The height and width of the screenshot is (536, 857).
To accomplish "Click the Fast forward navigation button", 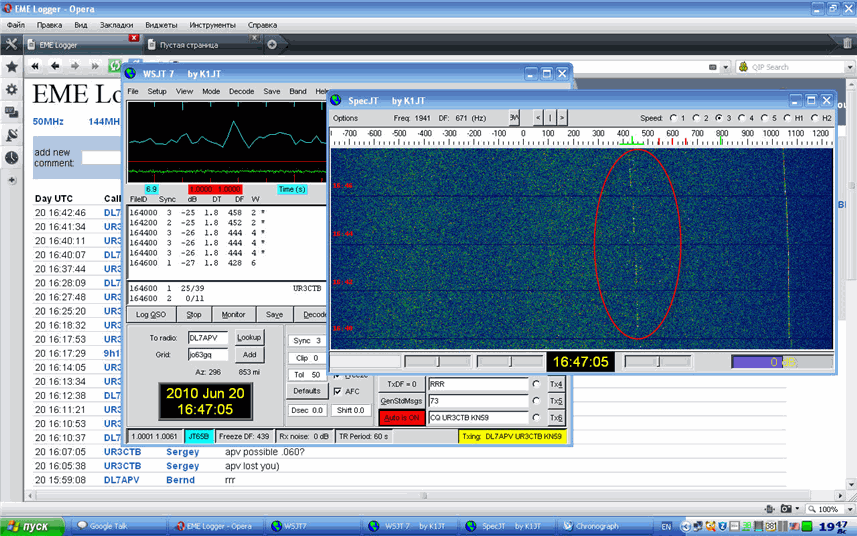I will tap(95, 66).
